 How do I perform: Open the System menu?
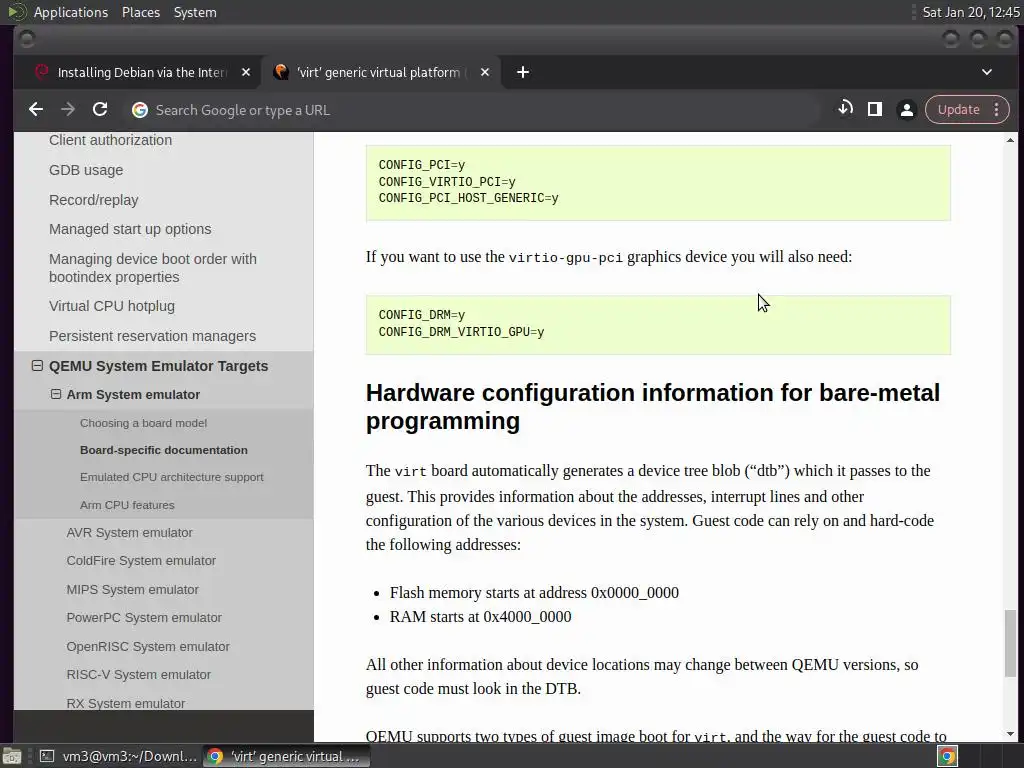195,12
